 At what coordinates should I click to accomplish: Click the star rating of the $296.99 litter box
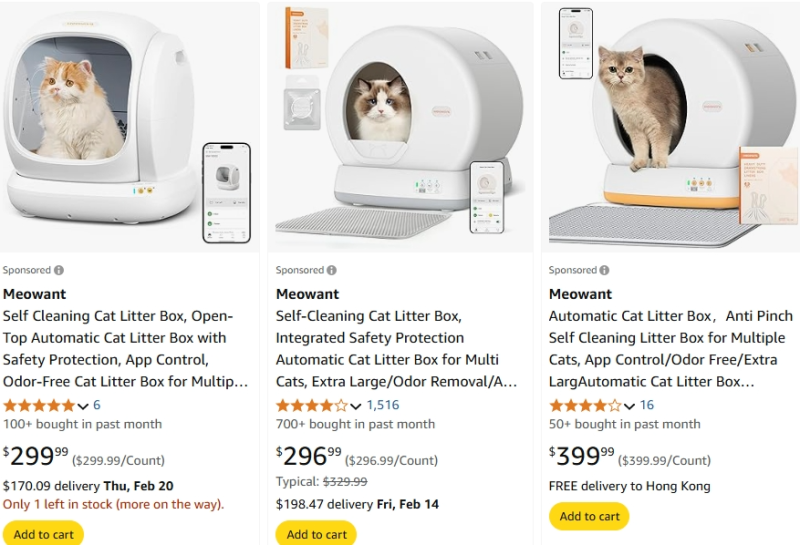tap(312, 406)
